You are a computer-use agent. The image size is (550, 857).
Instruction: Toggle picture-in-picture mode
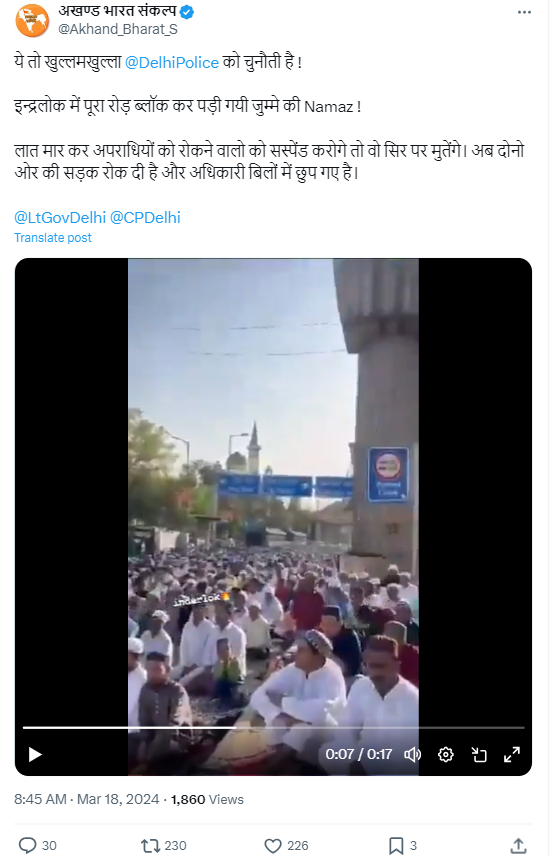[x=479, y=755]
